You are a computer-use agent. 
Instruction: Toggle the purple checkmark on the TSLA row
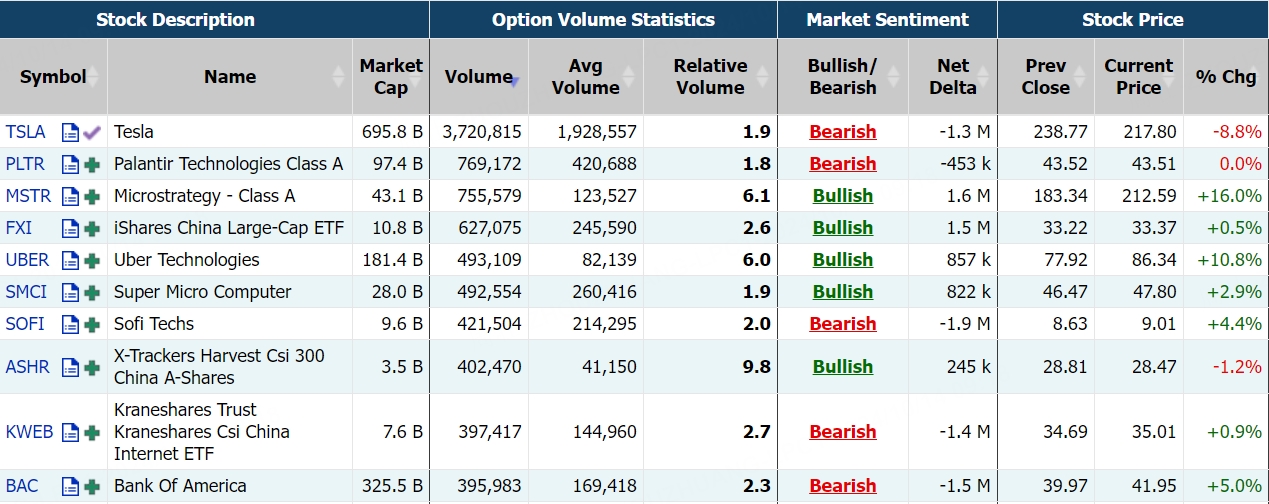click(x=92, y=132)
